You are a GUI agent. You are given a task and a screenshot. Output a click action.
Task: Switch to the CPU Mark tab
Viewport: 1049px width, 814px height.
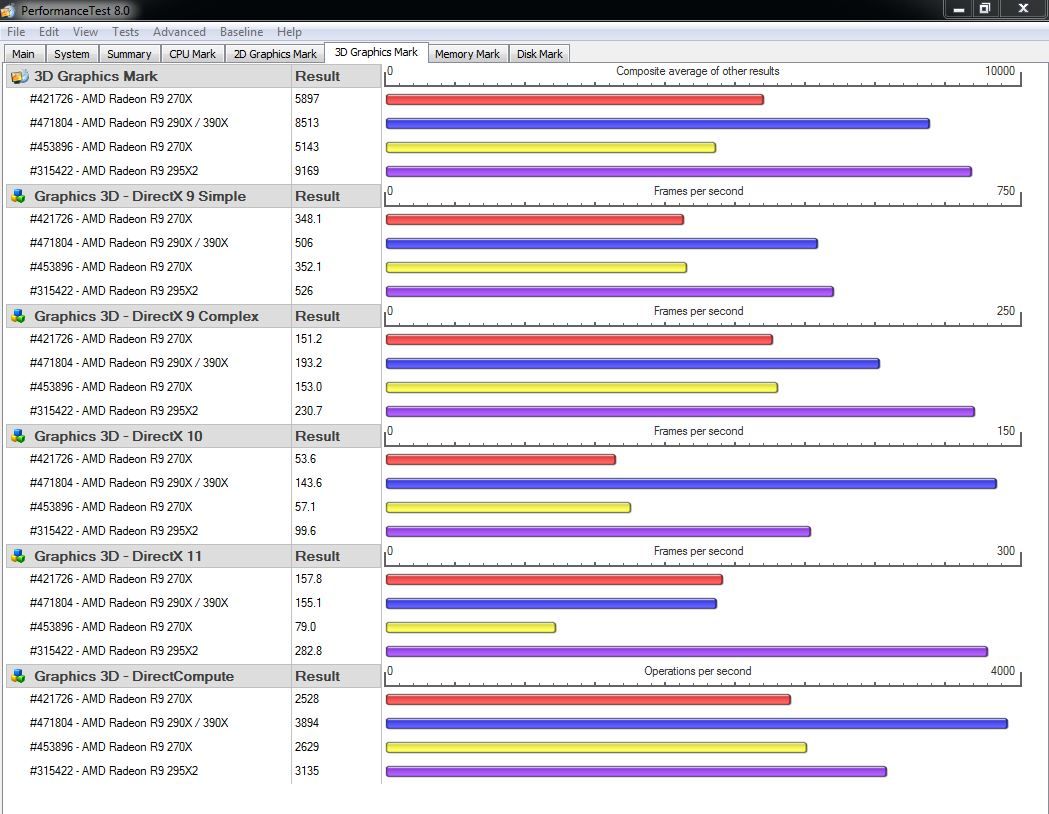[x=193, y=54]
